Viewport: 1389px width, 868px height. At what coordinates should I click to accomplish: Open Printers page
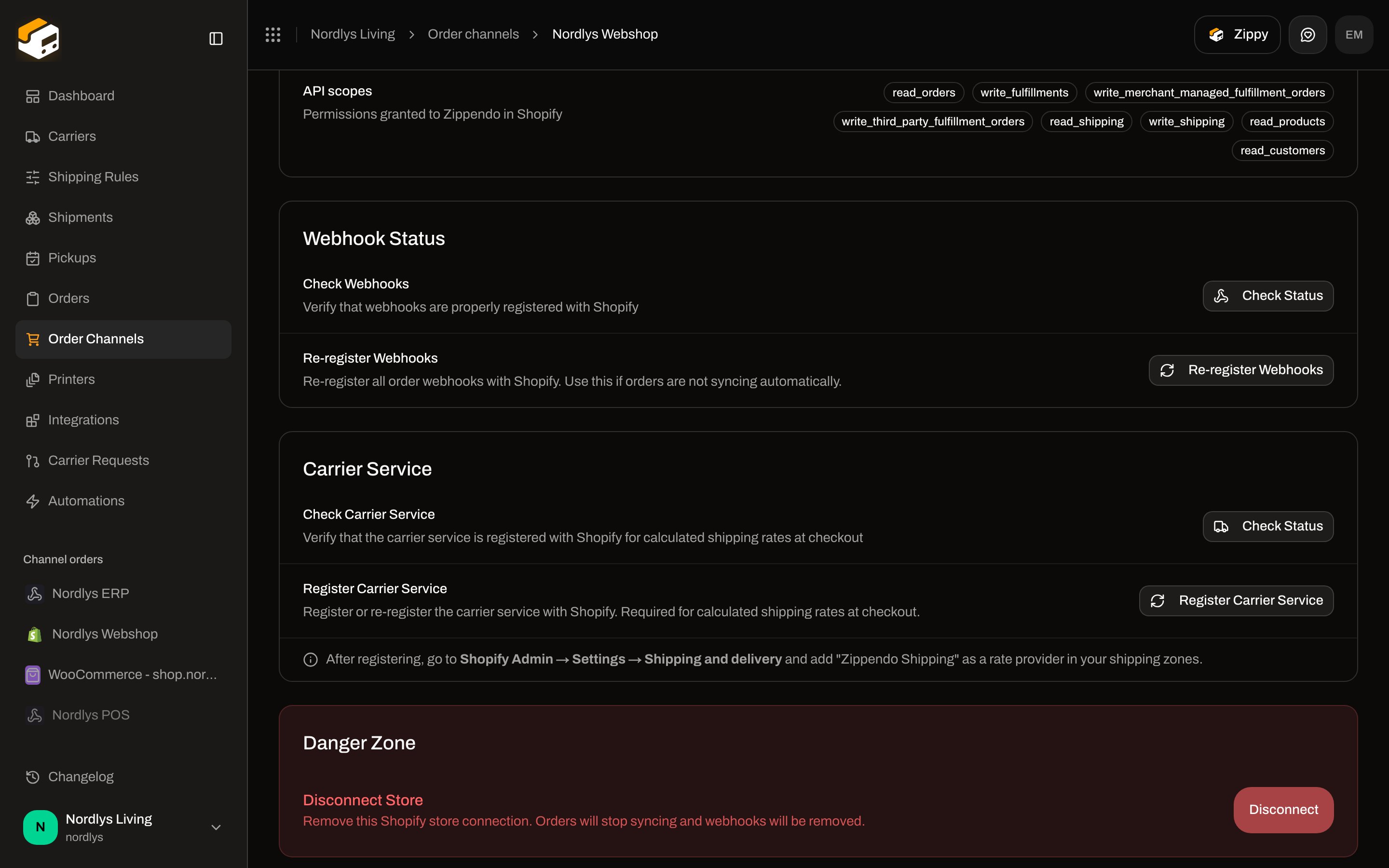pyautogui.click(x=123, y=380)
